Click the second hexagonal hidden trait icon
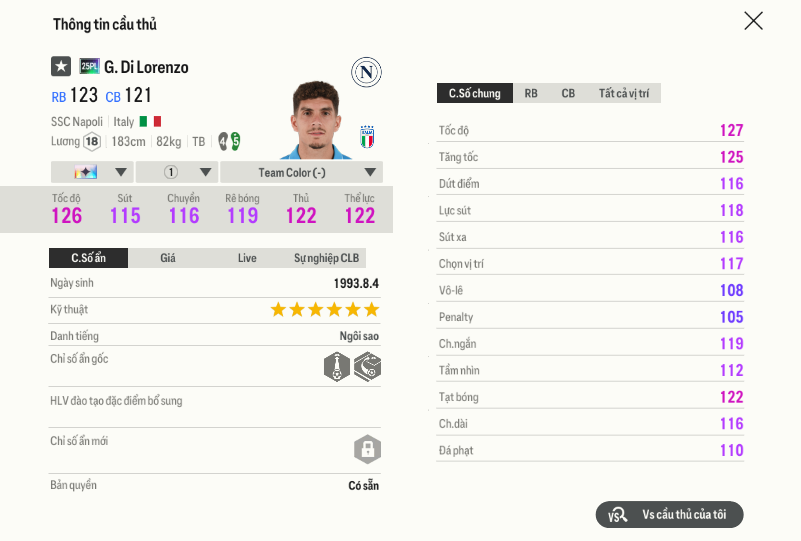This screenshot has width=801, height=541. (x=367, y=366)
